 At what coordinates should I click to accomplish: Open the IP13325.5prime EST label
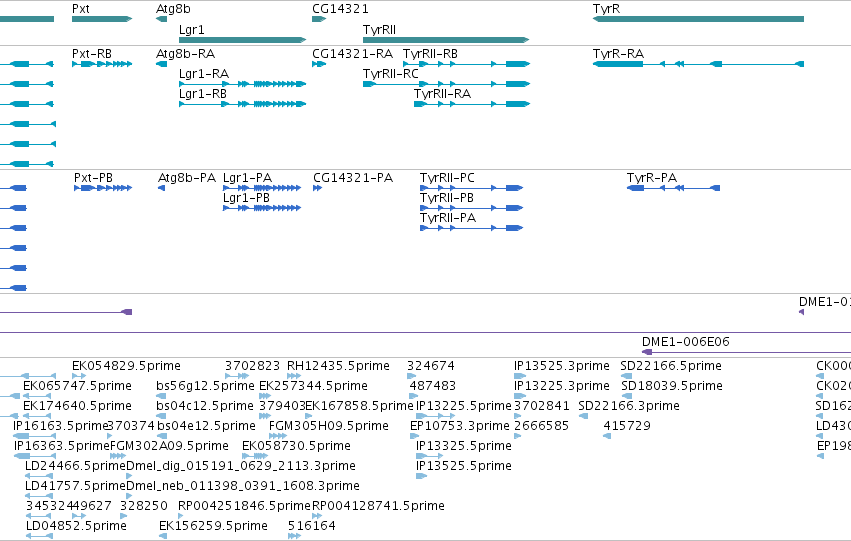(x=463, y=446)
